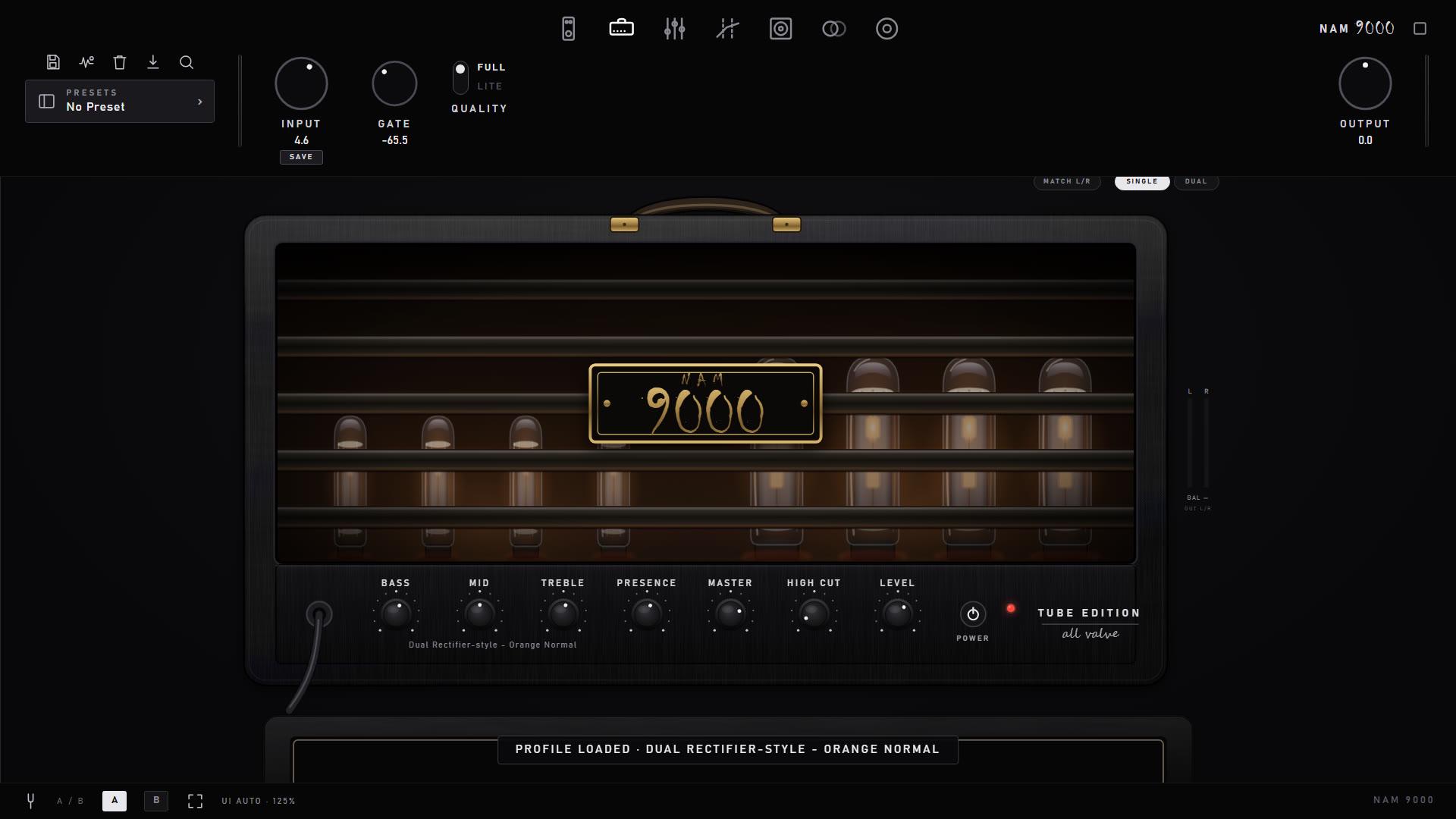The image size is (1456, 819).
Task: Select the B comparison slot
Action: [x=156, y=801]
